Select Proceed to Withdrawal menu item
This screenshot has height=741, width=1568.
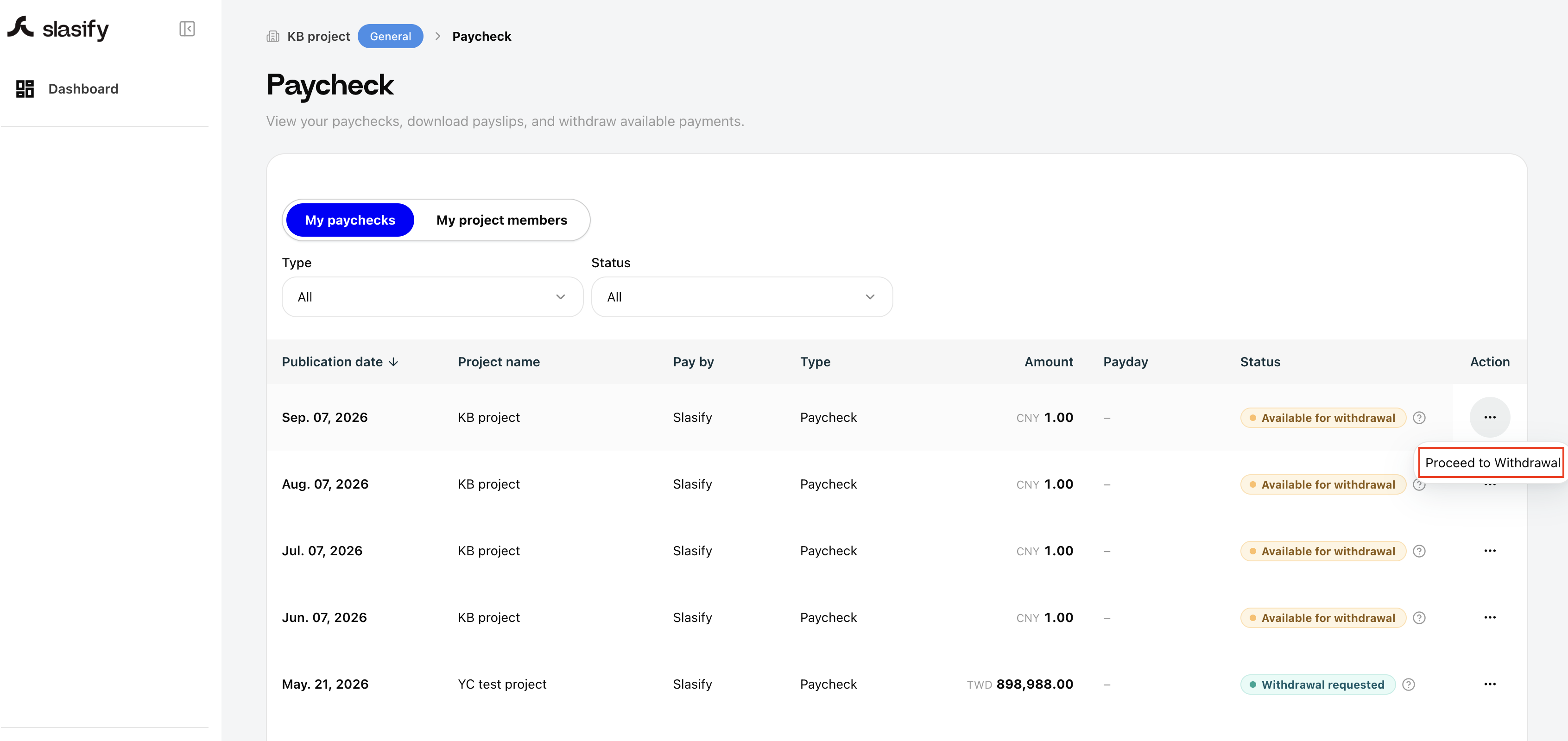pyautogui.click(x=1492, y=462)
